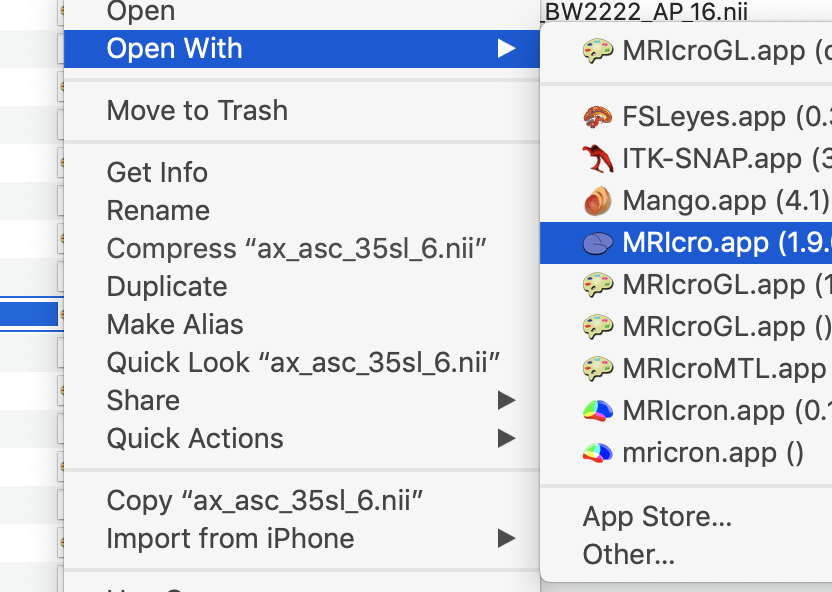Click the default MRIcroGL icon at top
832x592 pixels.
(598, 51)
